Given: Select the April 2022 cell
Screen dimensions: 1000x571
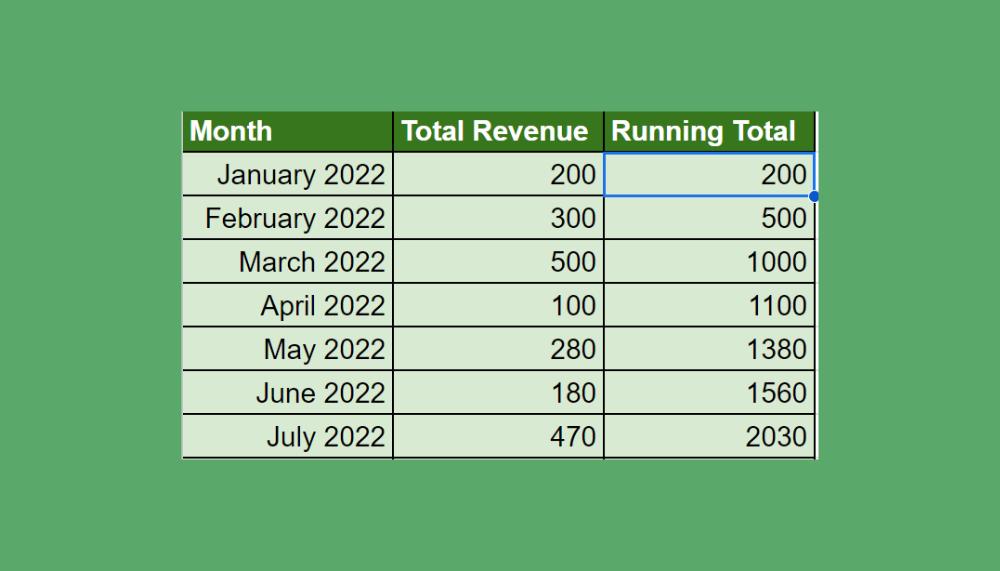Looking at the screenshot, I should pos(287,306).
